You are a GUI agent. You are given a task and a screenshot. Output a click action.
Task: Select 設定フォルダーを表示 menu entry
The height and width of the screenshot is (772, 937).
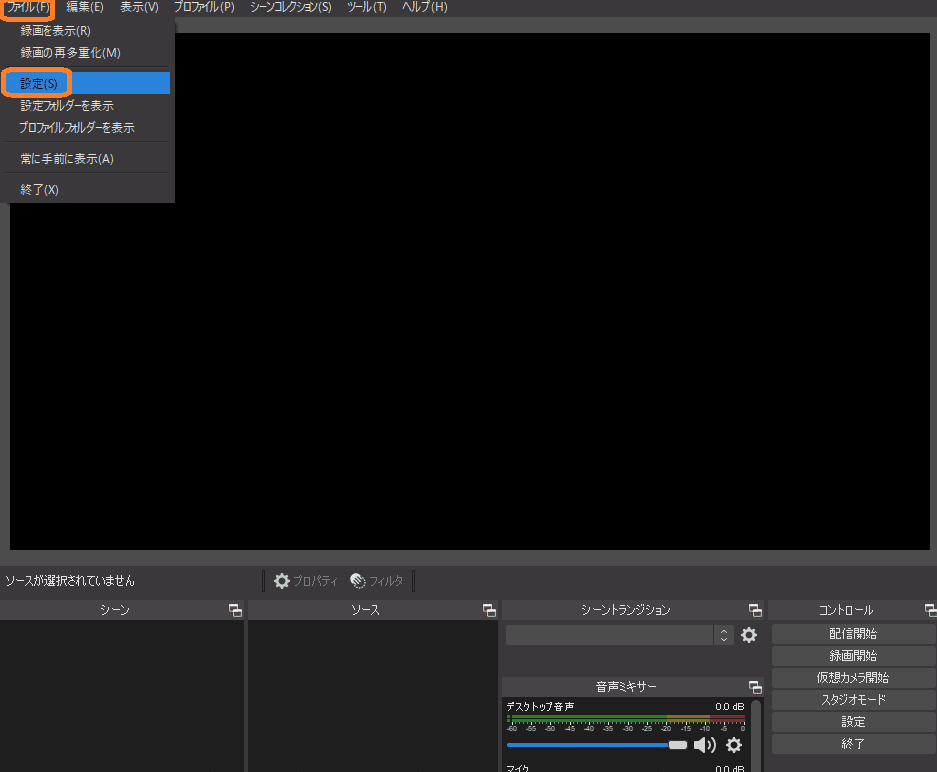click(87, 105)
